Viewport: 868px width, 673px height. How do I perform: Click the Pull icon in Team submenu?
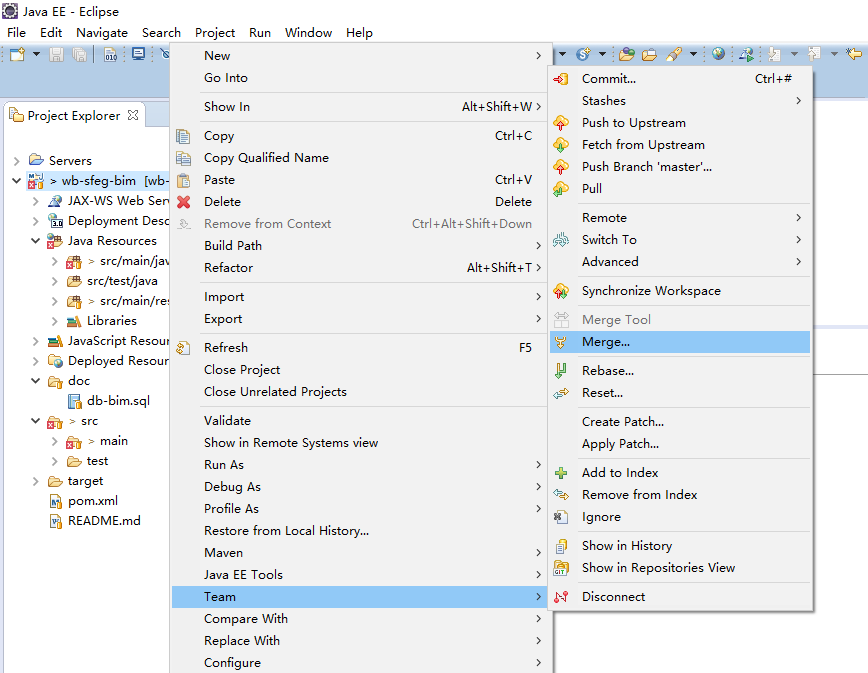click(x=561, y=189)
